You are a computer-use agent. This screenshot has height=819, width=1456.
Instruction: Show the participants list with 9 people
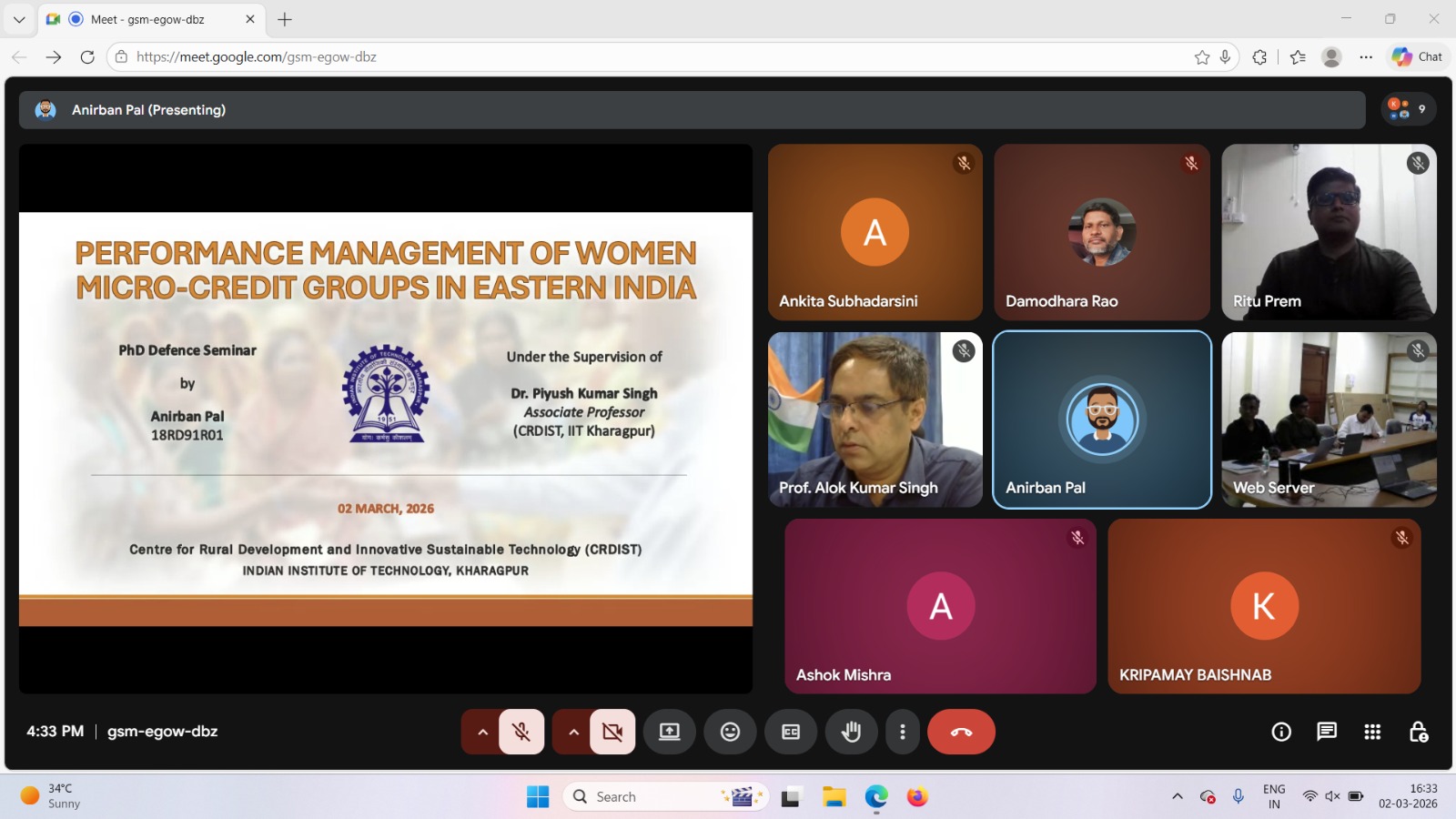pos(1408,109)
